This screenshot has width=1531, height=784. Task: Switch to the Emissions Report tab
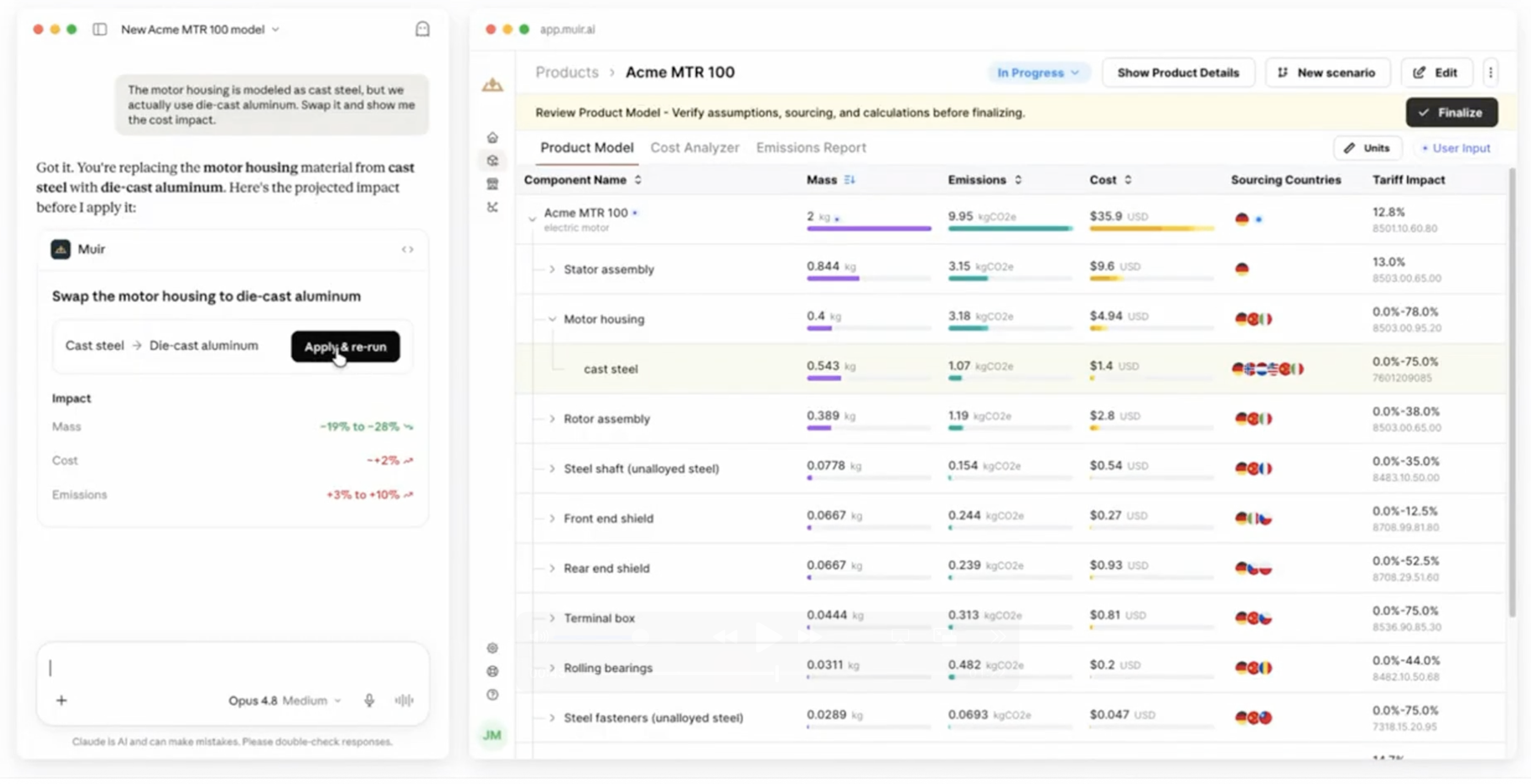(x=811, y=148)
